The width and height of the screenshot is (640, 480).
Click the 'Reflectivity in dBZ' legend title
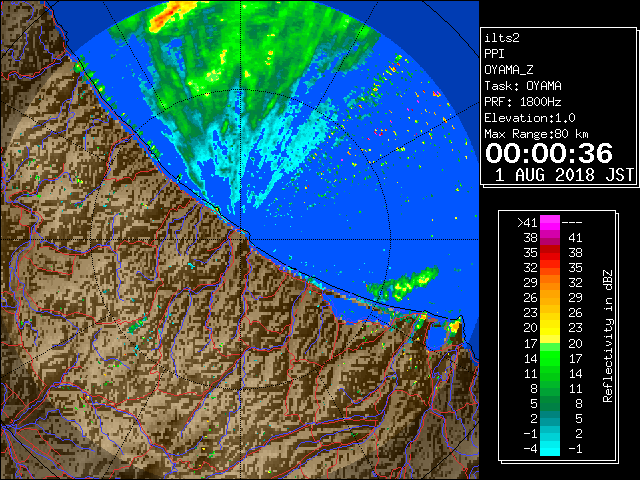608,336
